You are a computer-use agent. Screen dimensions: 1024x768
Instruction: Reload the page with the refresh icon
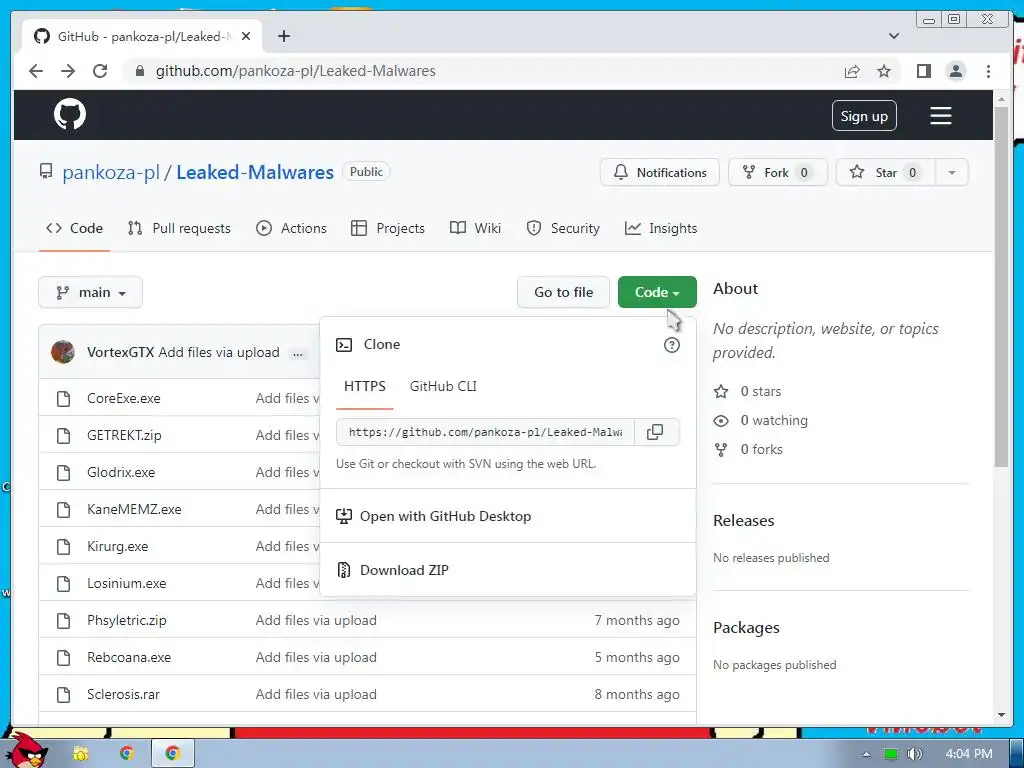coord(100,71)
